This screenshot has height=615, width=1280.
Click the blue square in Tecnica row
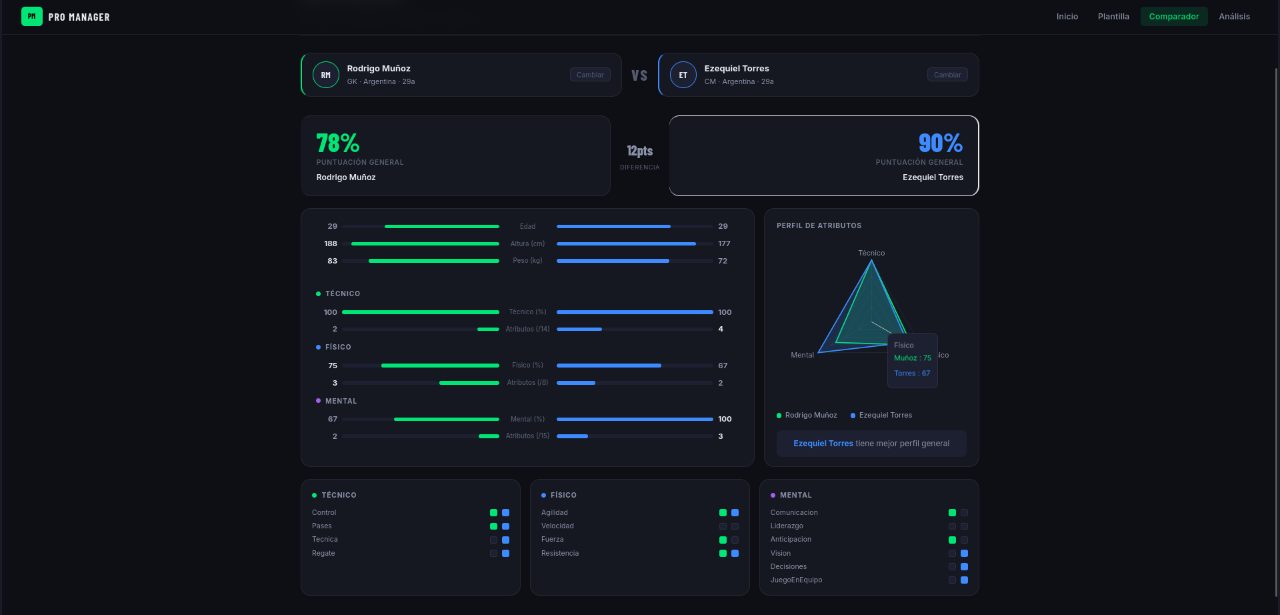click(505, 539)
